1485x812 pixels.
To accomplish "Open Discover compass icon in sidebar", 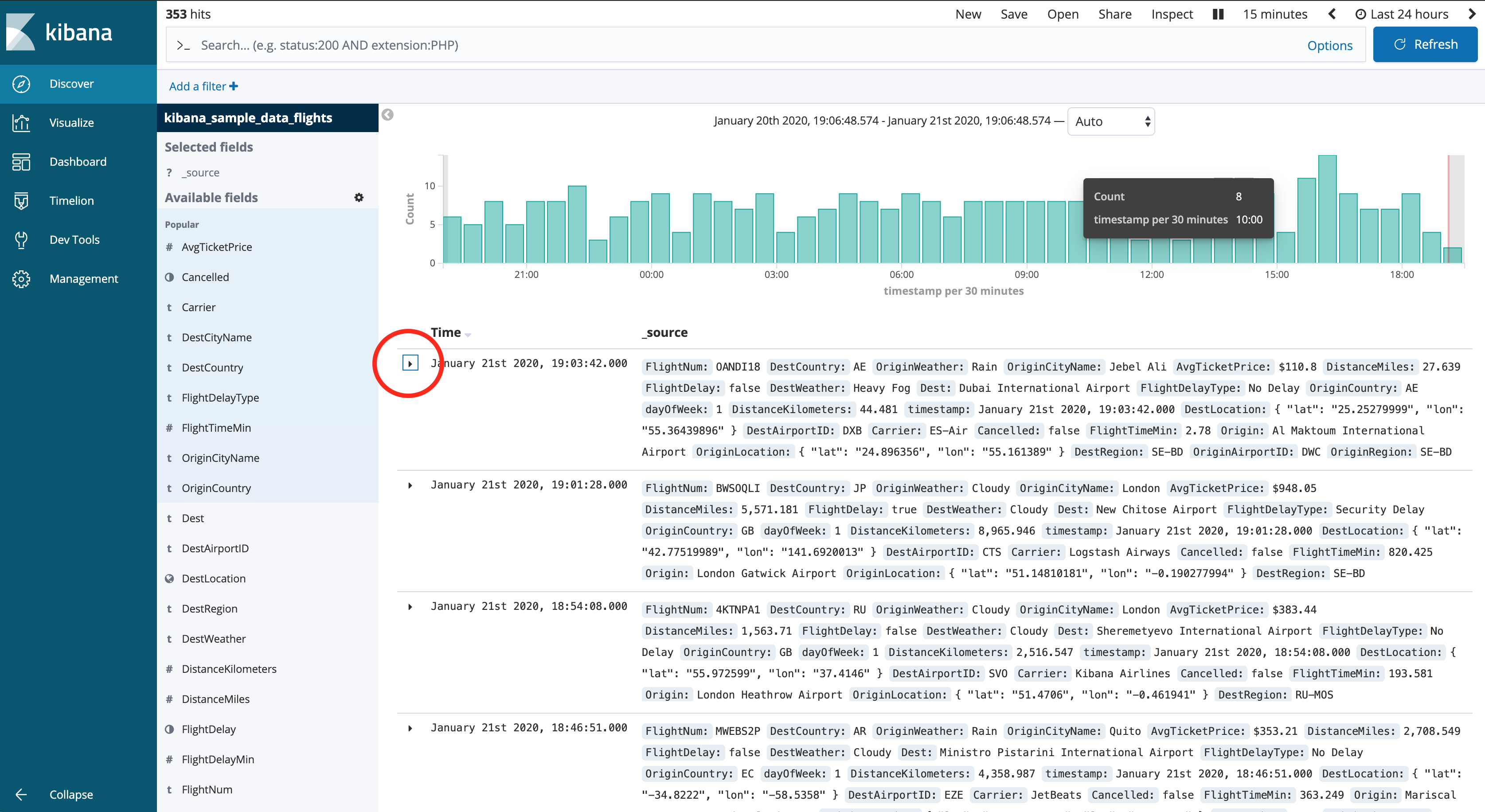I will 21,84.
